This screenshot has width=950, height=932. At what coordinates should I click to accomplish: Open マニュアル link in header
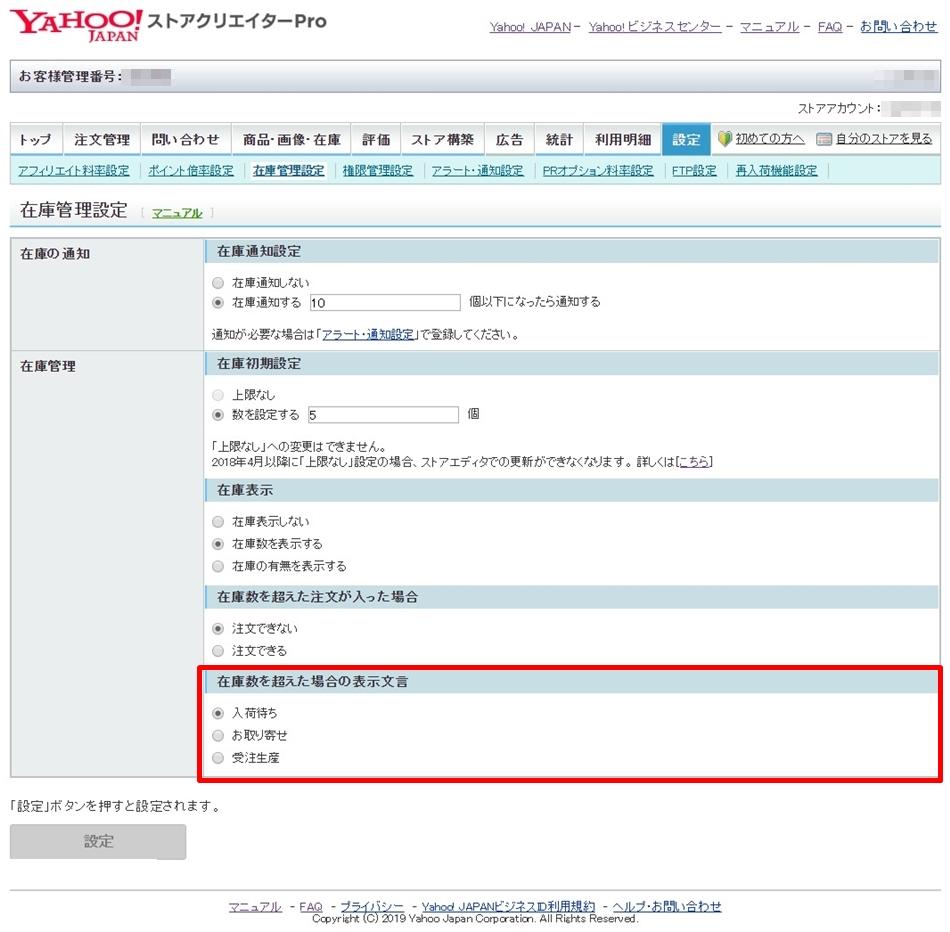[x=769, y=27]
